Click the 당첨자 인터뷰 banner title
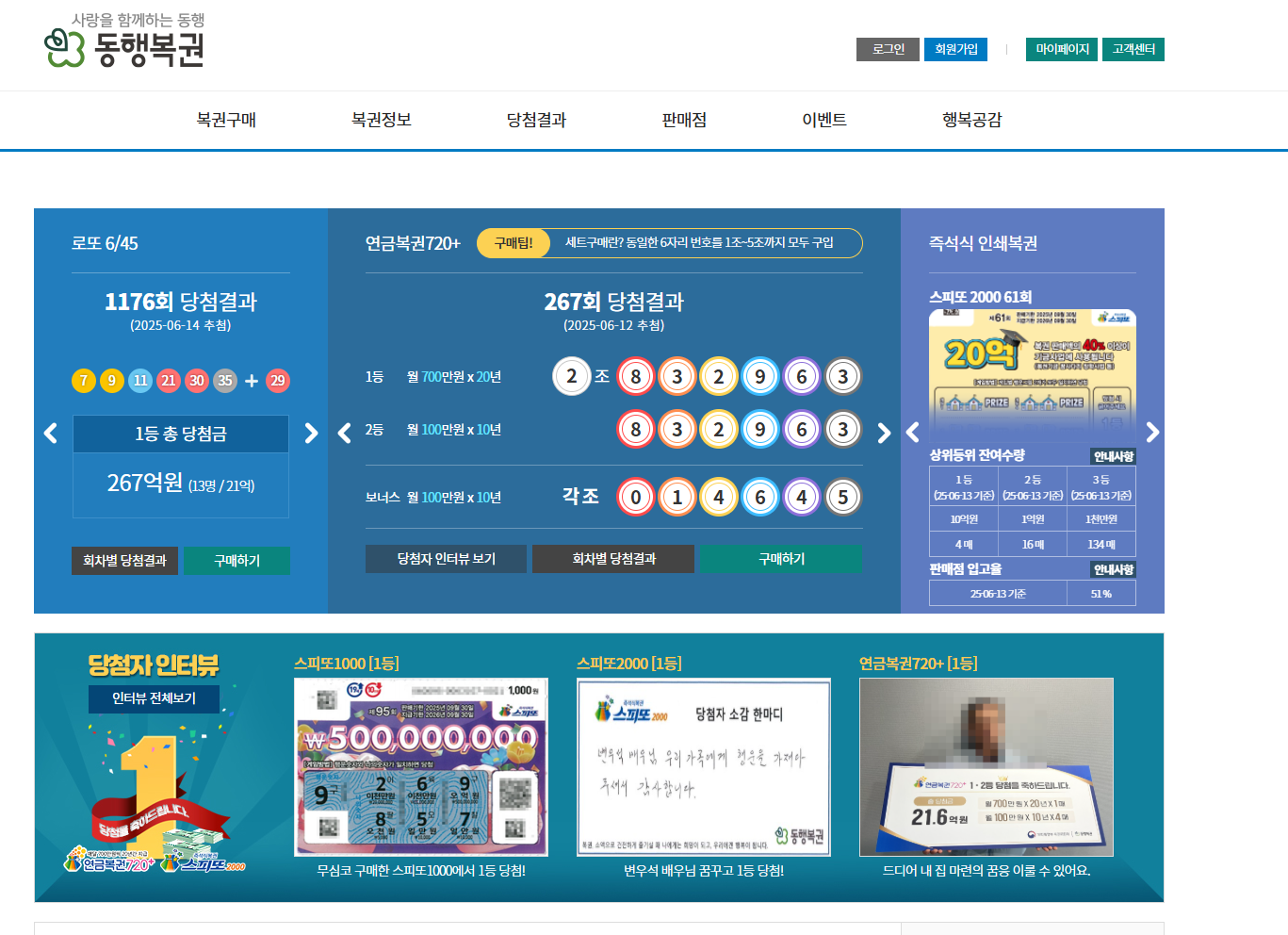 [154, 665]
